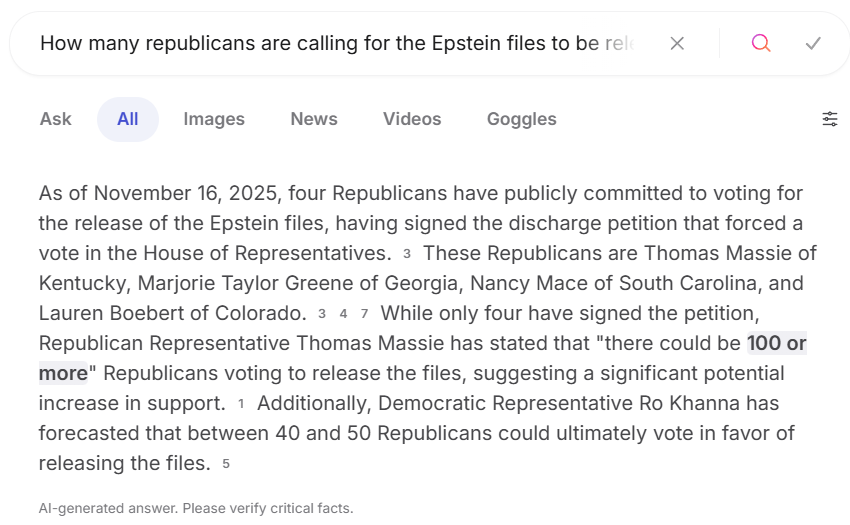This screenshot has width=850, height=525.
Task: Open the Videos tab
Action: click(412, 119)
